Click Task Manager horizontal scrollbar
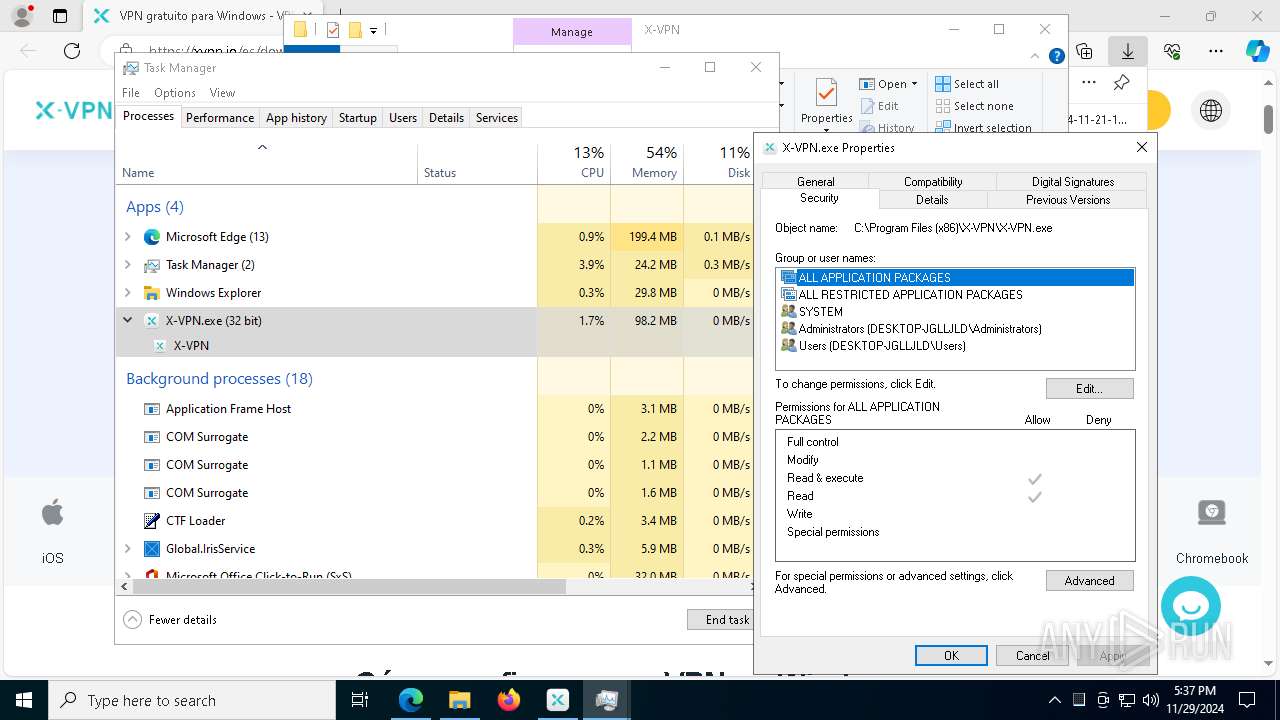 (350, 587)
